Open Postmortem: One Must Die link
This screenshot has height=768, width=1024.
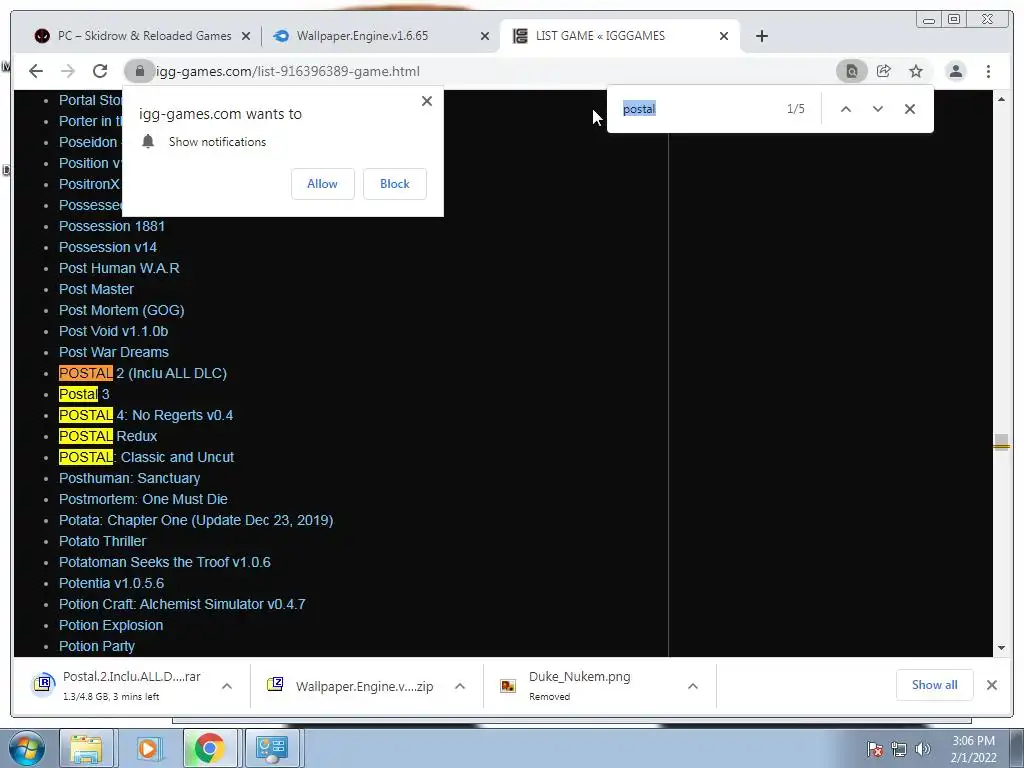(x=143, y=500)
